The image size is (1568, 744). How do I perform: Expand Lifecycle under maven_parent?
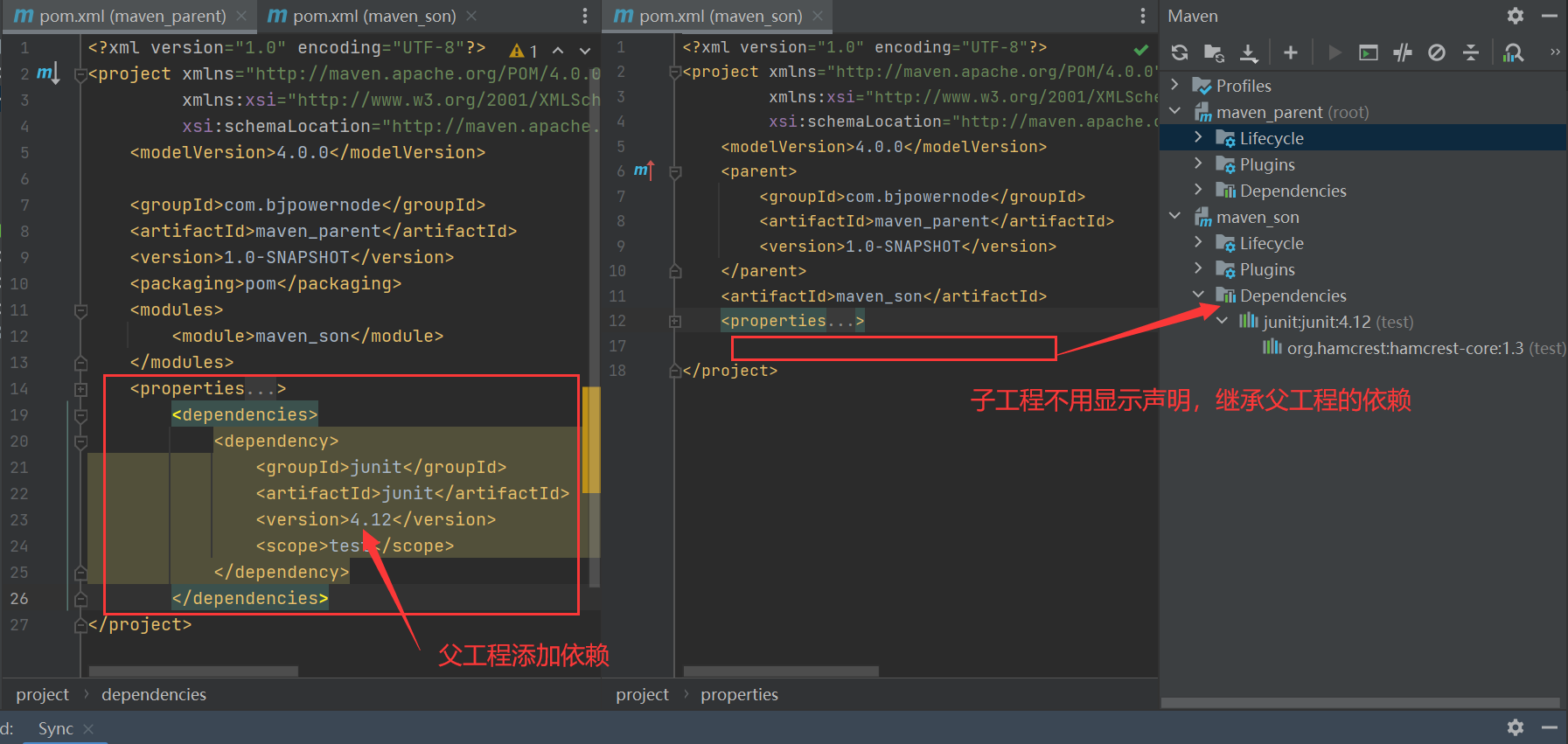[x=1198, y=137]
